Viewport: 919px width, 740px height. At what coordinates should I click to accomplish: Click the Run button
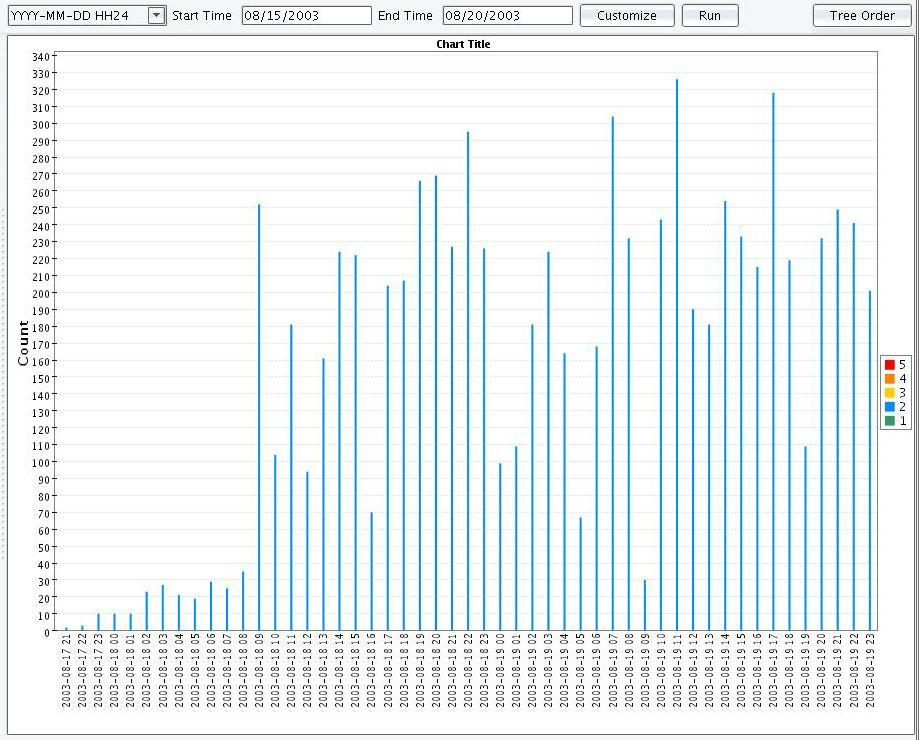(x=709, y=15)
